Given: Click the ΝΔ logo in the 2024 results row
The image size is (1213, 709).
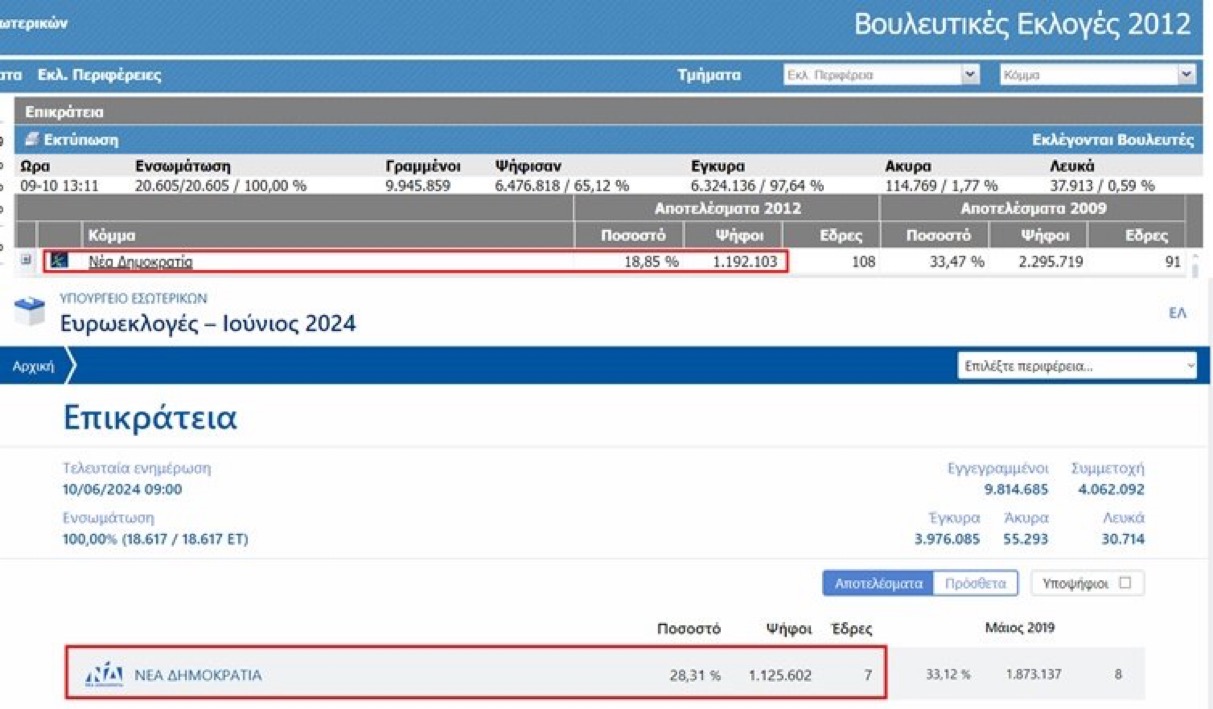Looking at the screenshot, I should click(103, 674).
